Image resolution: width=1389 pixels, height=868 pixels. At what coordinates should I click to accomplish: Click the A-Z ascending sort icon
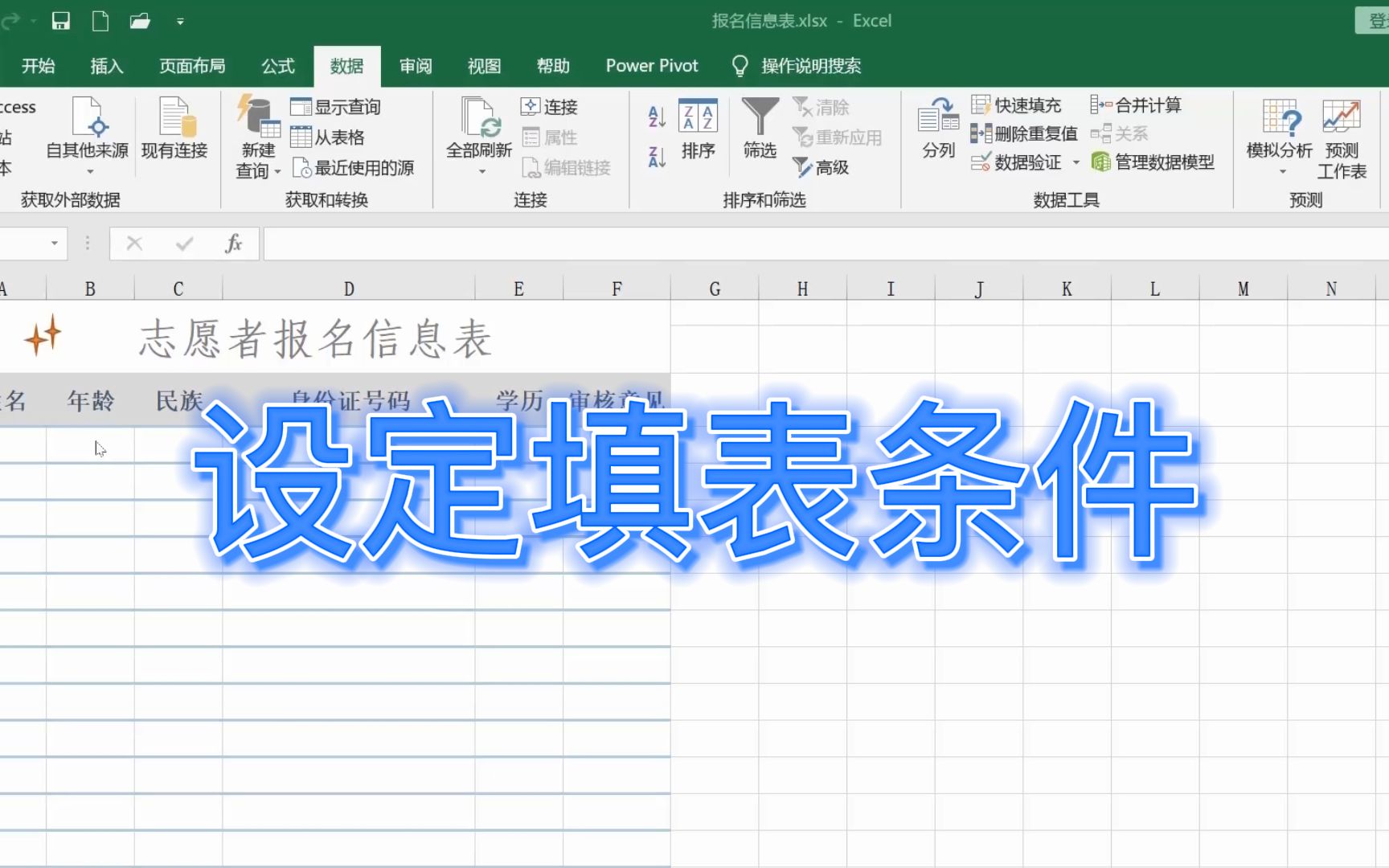point(657,117)
